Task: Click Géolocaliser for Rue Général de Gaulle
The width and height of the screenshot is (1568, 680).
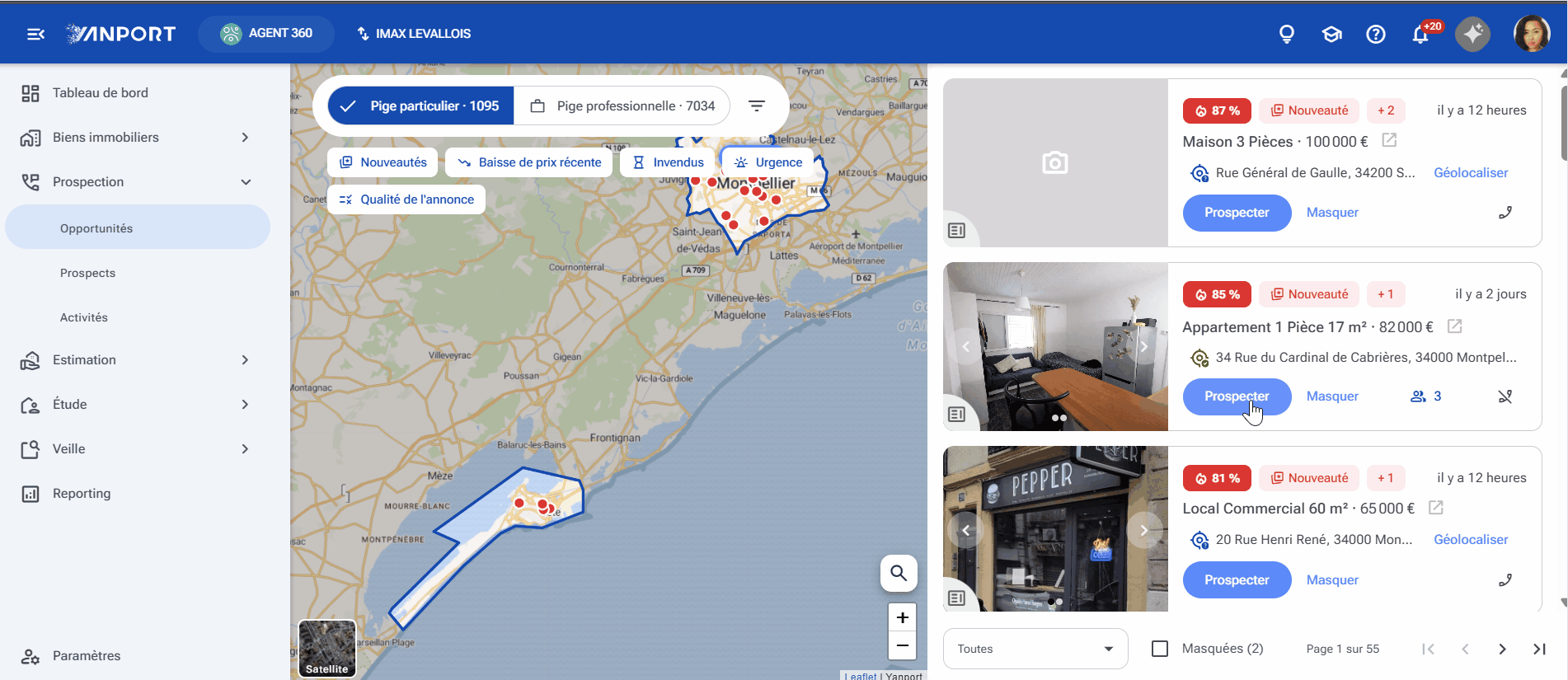Action: pos(1471,173)
